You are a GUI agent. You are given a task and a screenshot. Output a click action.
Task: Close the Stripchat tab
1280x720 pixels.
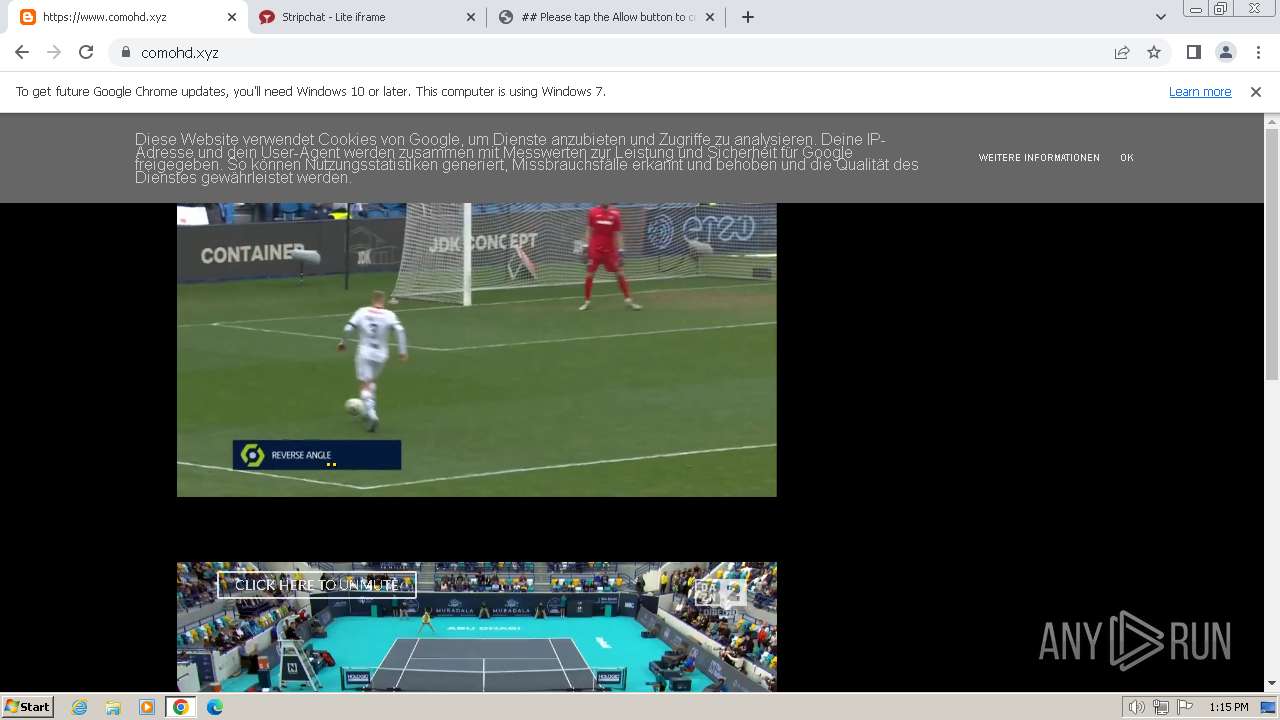[x=471, y=17]
